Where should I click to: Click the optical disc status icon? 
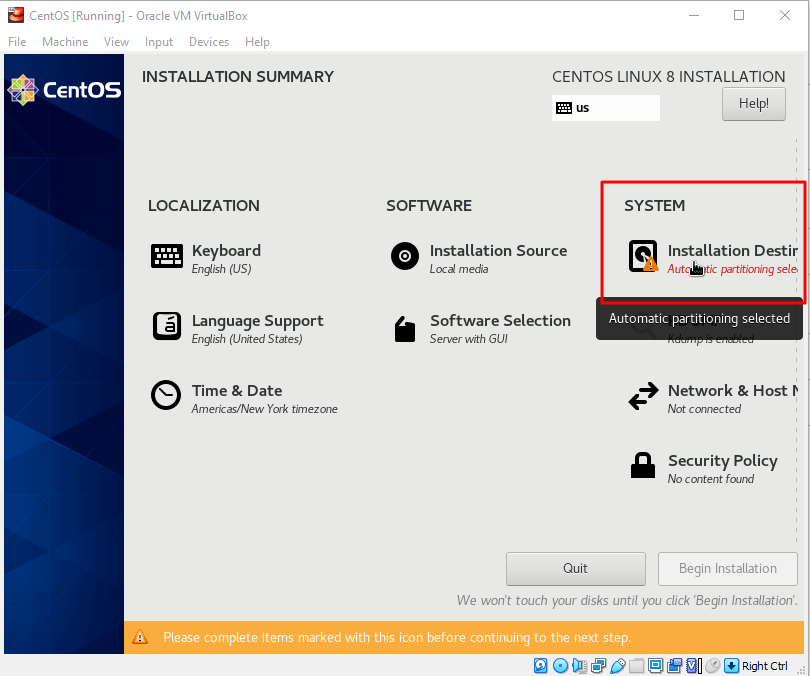point(560,666)
